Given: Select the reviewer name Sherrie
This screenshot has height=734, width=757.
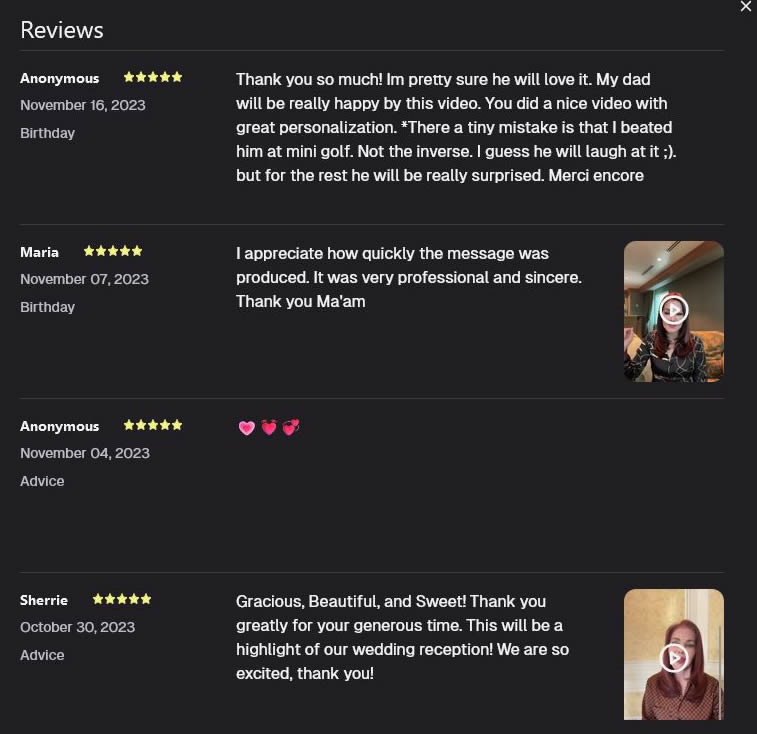Looking at the screenshot, I should [x=44, y=600].
